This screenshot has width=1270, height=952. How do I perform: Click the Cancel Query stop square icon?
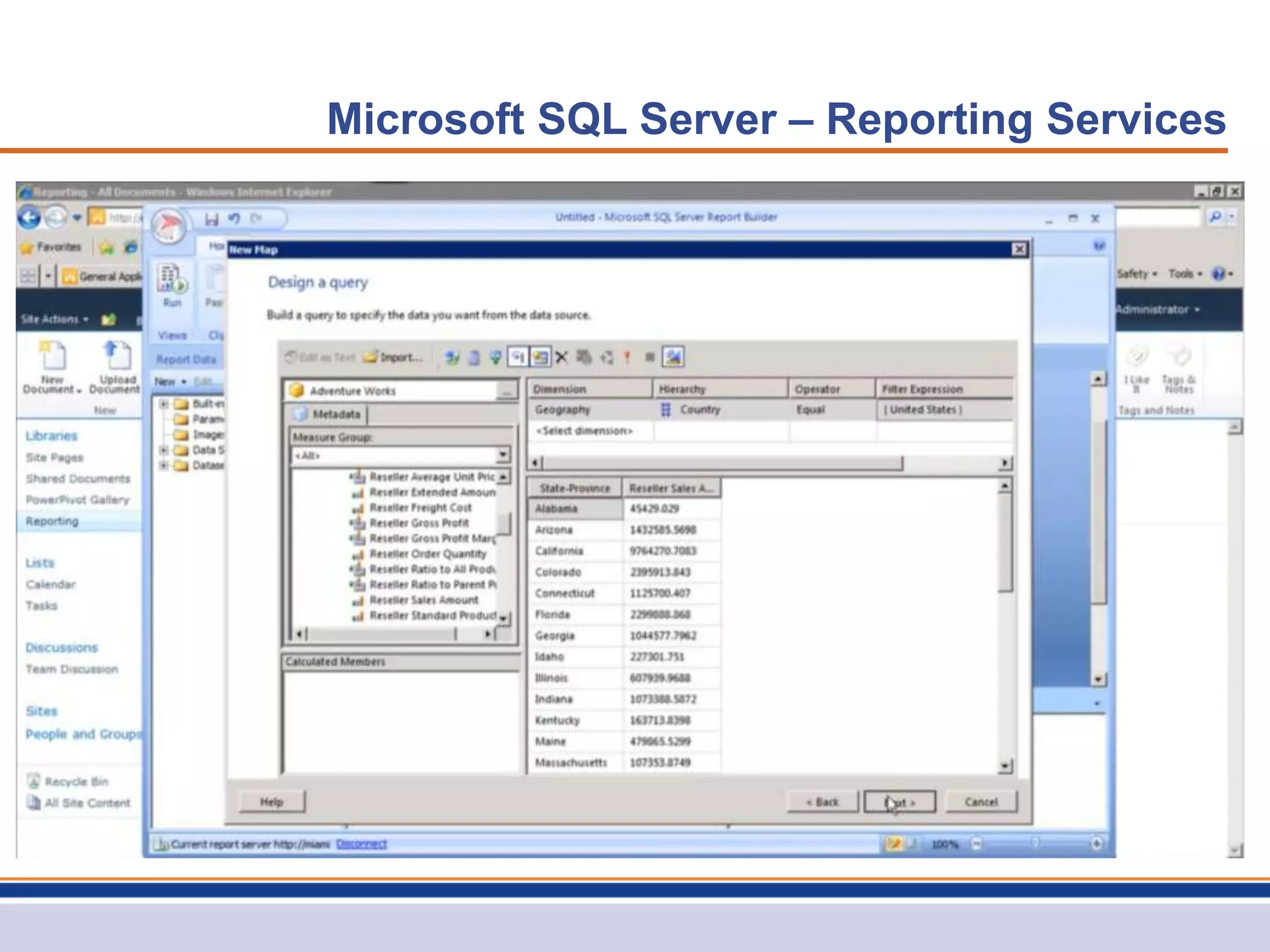[650, 357]
